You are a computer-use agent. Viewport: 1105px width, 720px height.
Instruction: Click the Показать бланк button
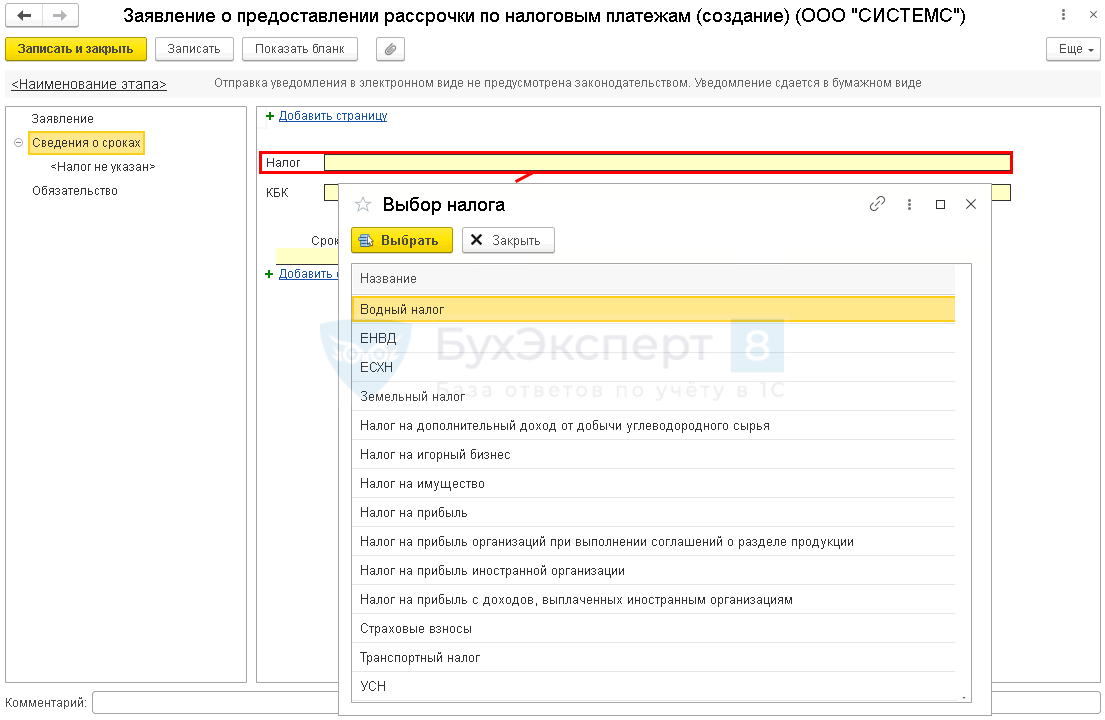300,49
